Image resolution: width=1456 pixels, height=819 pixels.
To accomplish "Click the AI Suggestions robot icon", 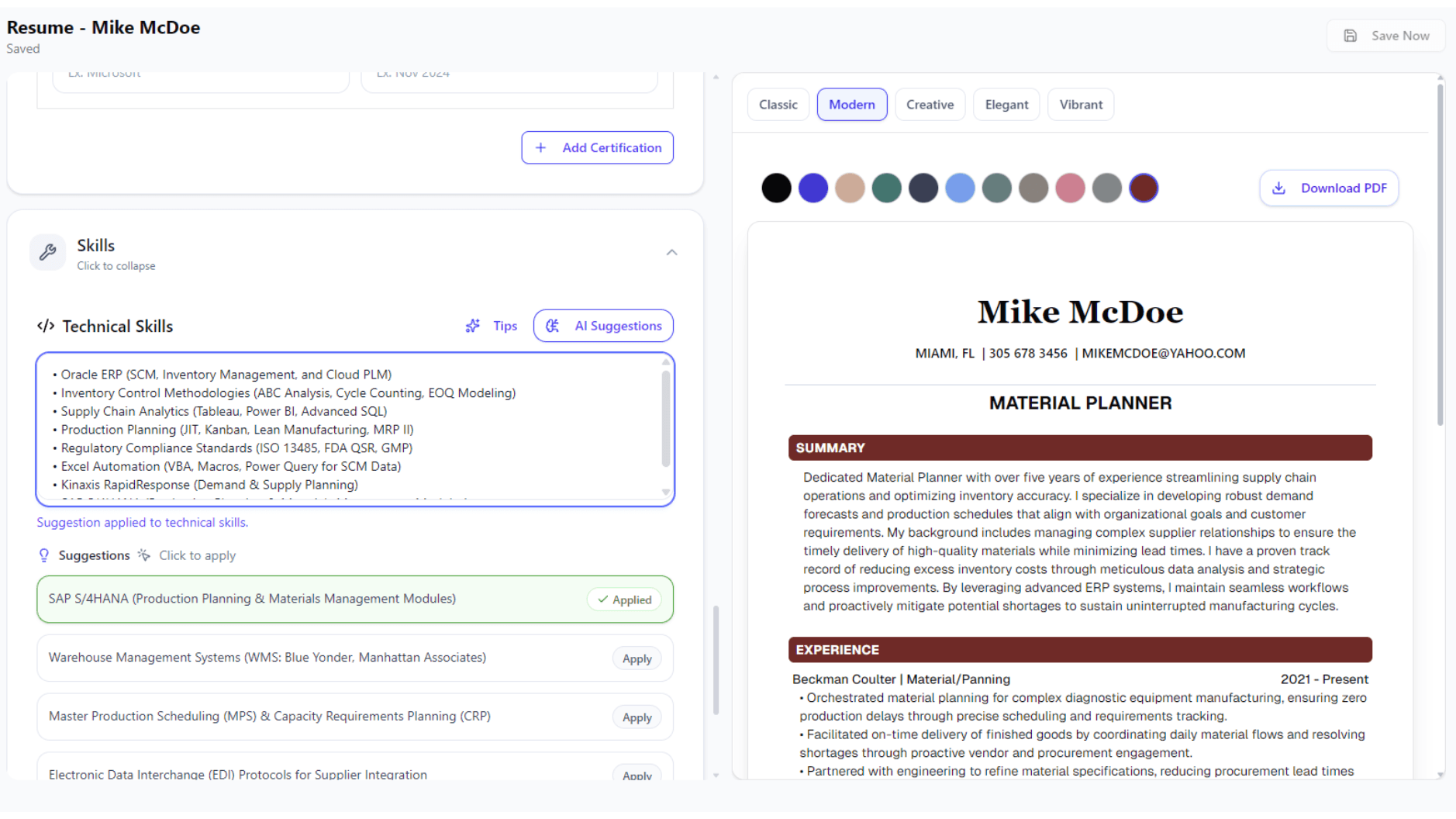I will click(553, 326).
